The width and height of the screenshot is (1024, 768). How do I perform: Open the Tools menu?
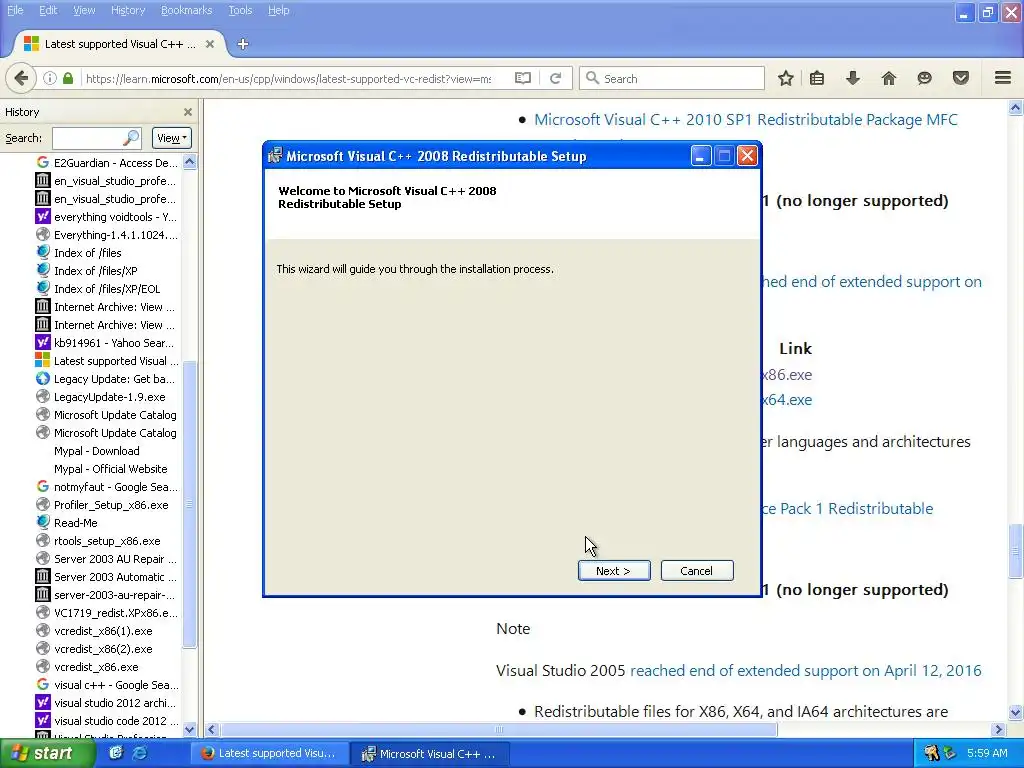point(240,10)
